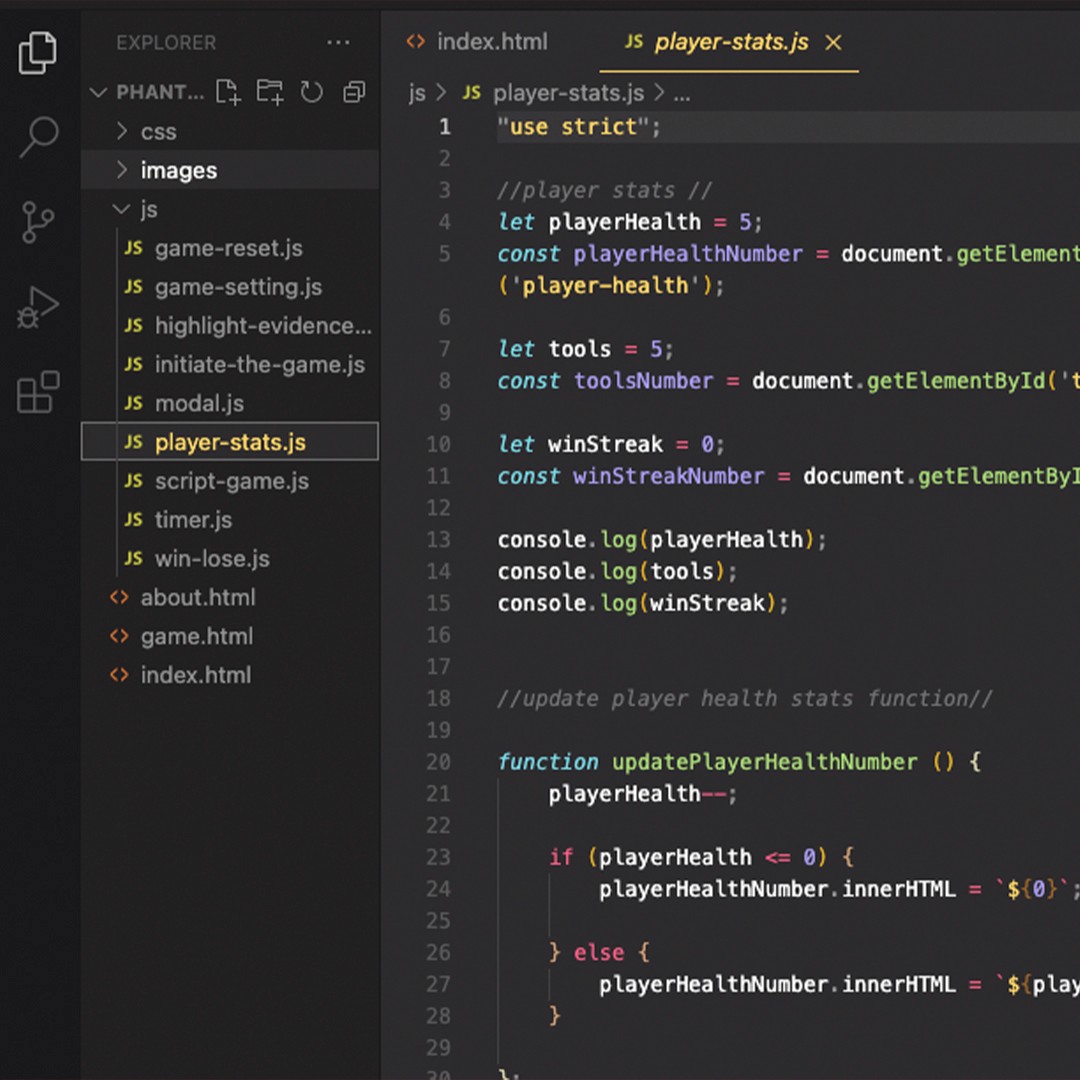Viewport: 1080px width, 1080px height.
Task: Click the EXPLORER panel title
Action: coord(166,43)
